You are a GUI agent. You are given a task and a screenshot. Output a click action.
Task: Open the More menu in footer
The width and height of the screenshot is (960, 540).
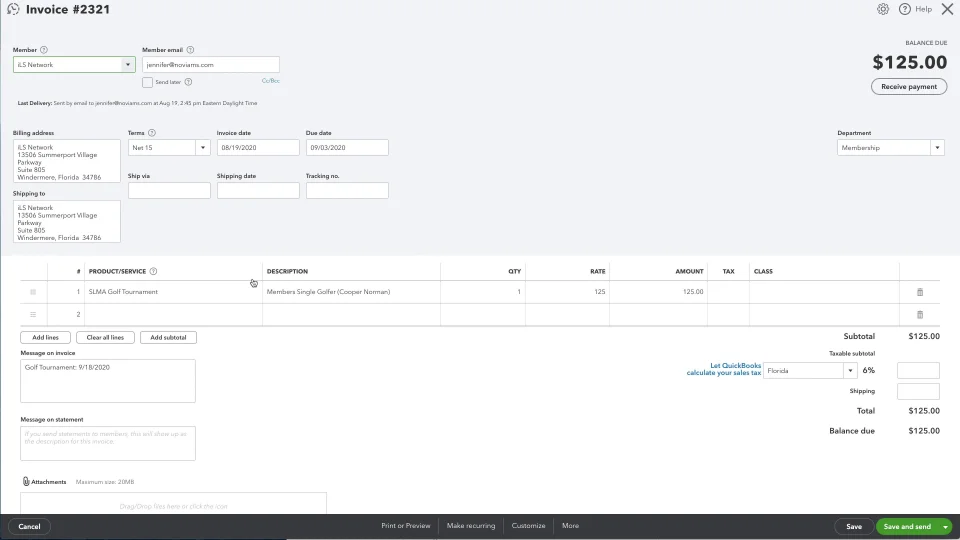point(570,526)
